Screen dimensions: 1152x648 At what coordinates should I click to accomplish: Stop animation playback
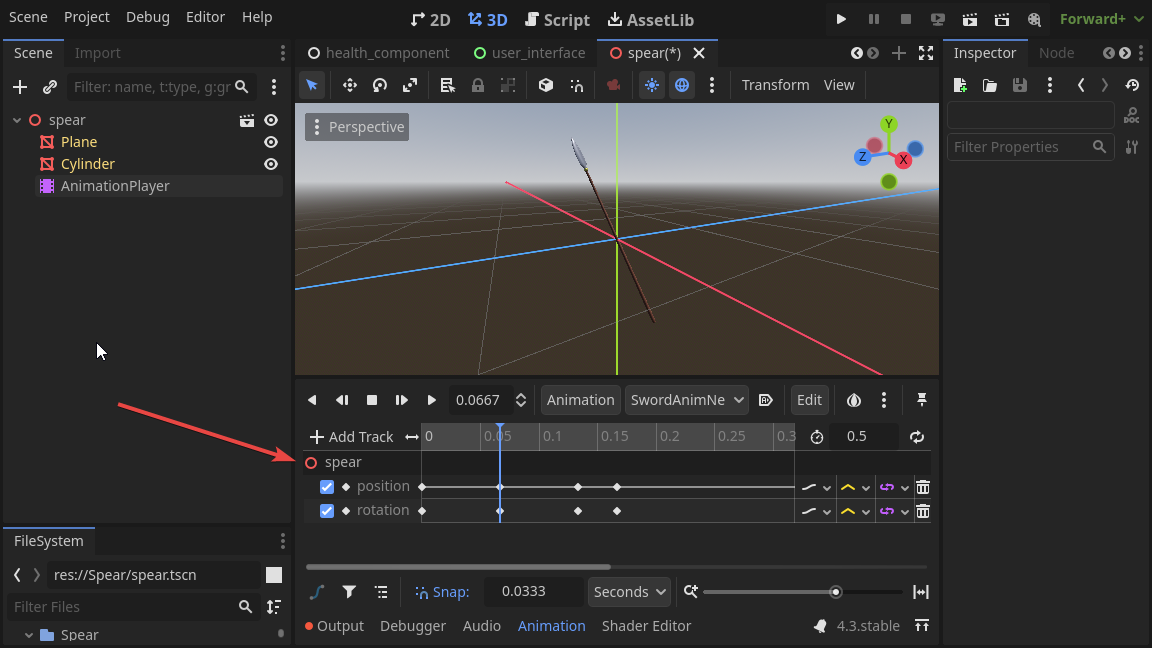pos(372,400)
